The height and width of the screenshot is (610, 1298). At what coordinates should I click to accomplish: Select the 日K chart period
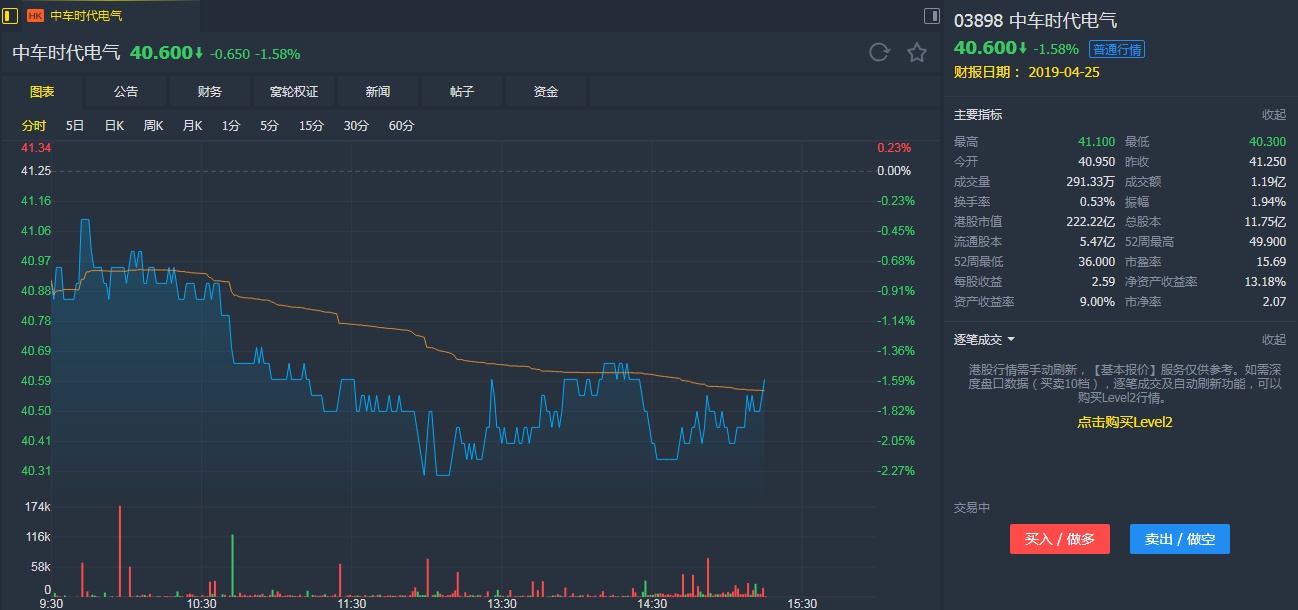[114, 126]
